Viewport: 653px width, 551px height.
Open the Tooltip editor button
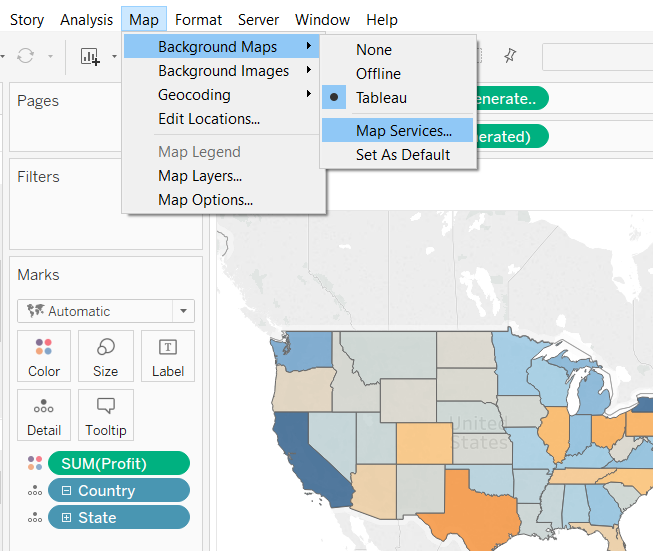tap(105, 416)
